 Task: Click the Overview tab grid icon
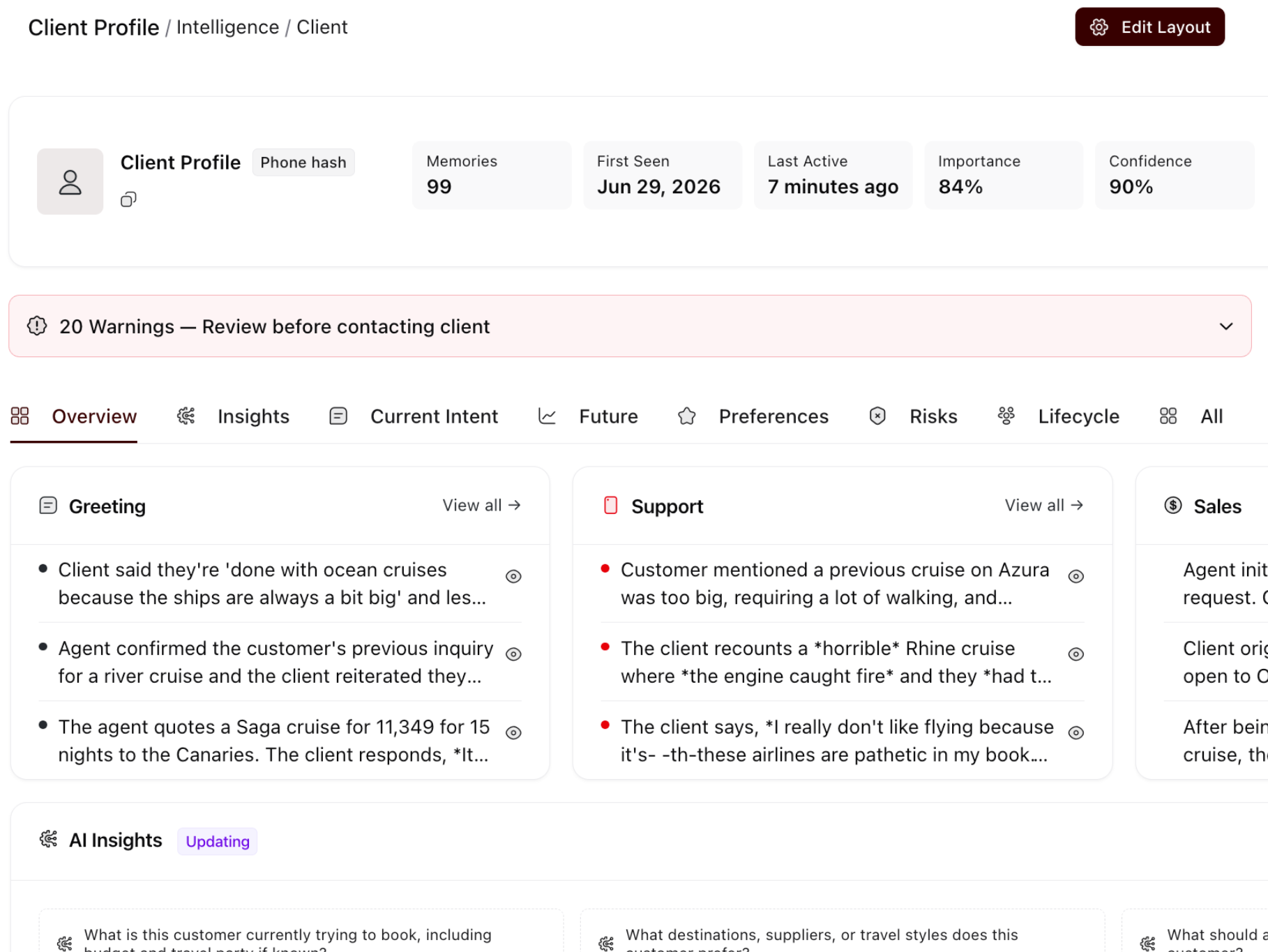[20, 416]
